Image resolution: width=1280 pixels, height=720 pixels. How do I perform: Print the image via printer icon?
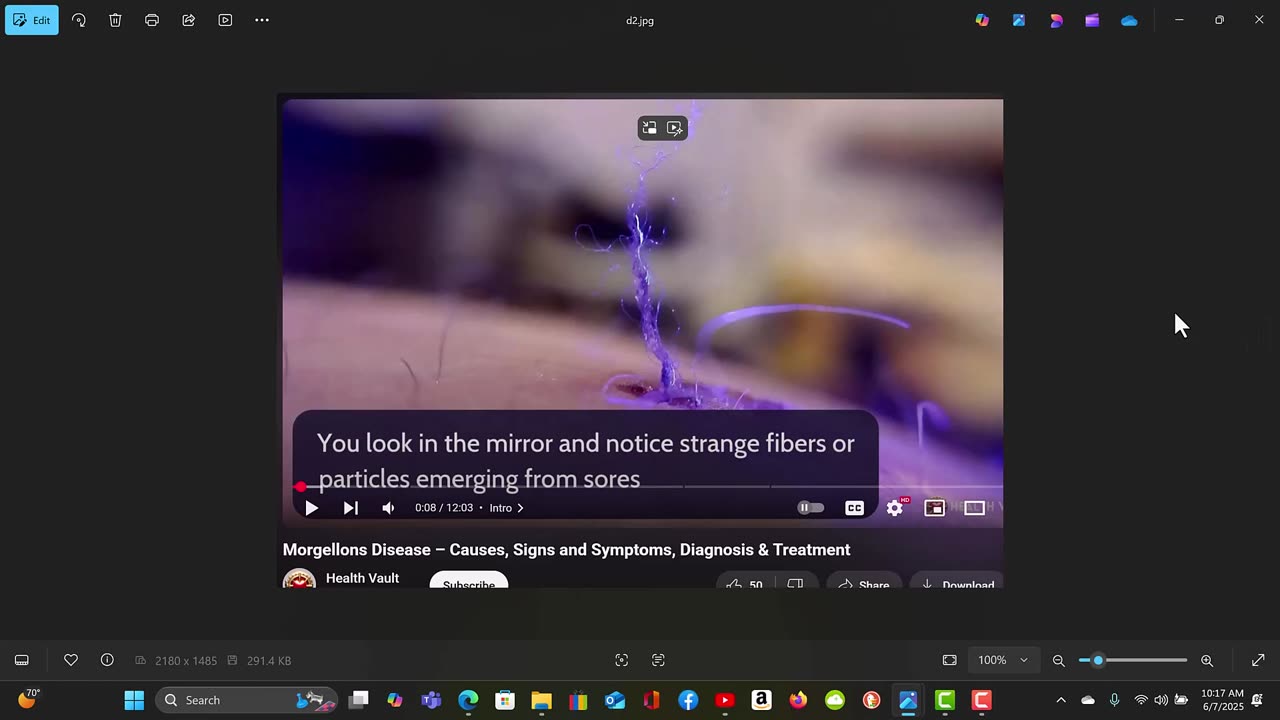click(152, 20)
